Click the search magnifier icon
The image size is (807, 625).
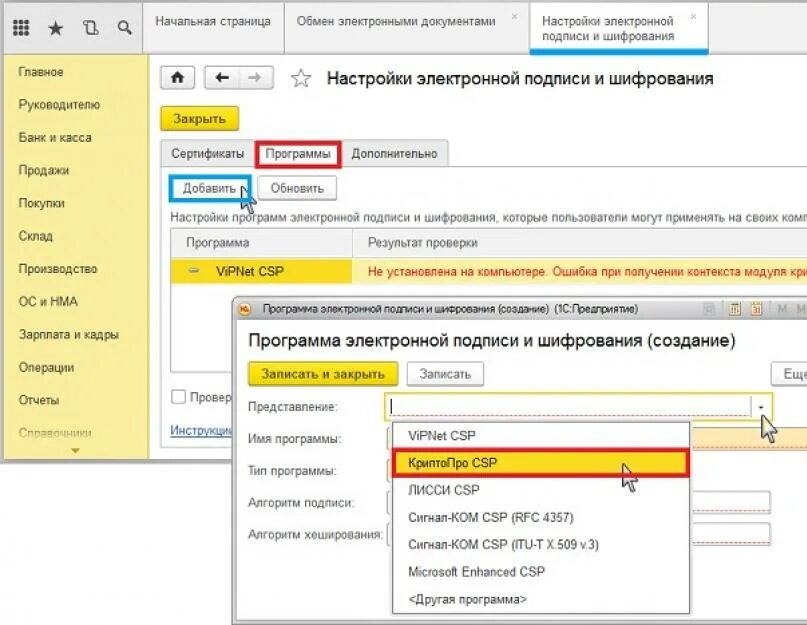pyautogui.click(x=125, y=27)
